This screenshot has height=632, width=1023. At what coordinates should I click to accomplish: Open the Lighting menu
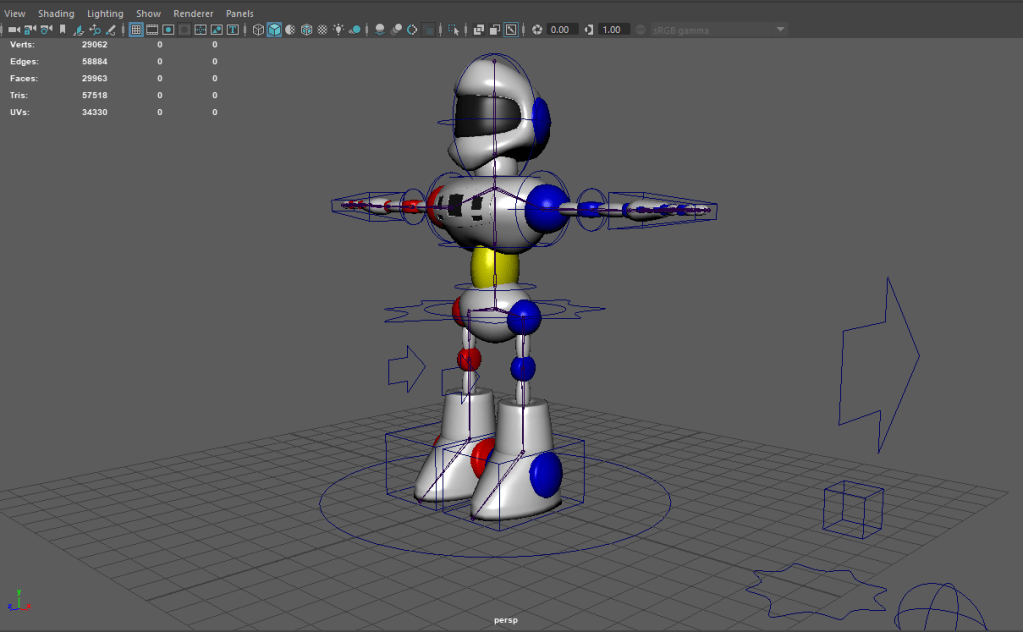tap(105, 14)
